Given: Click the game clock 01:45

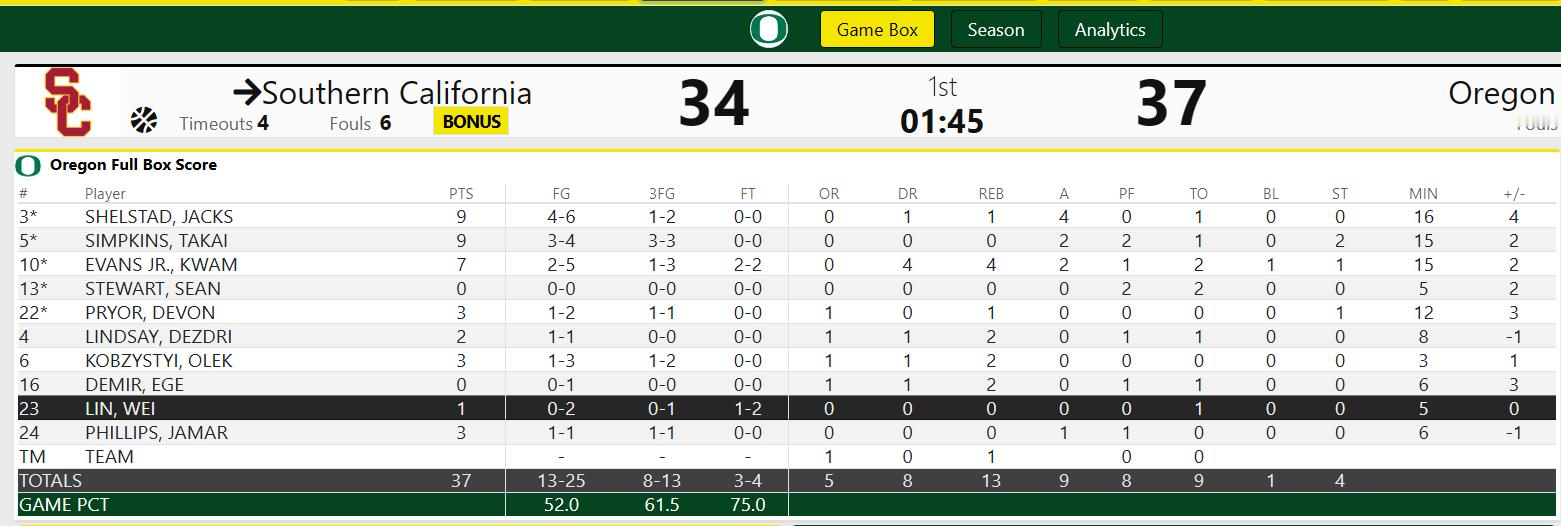Looking at the screenshot, I should [941, 122].
